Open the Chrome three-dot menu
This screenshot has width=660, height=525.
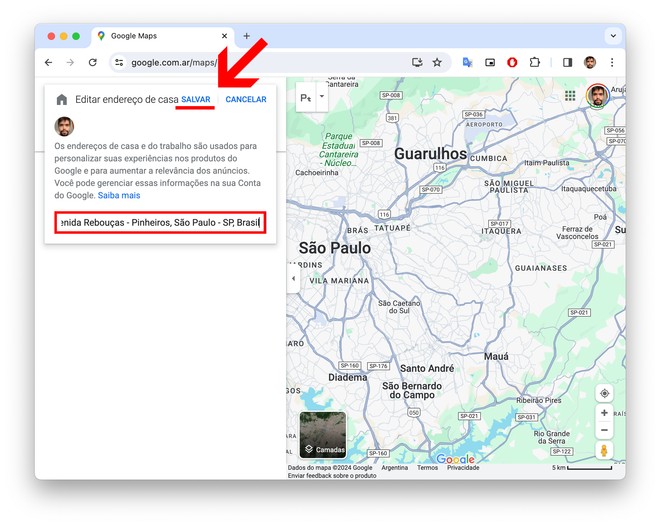tap(612, 62)
